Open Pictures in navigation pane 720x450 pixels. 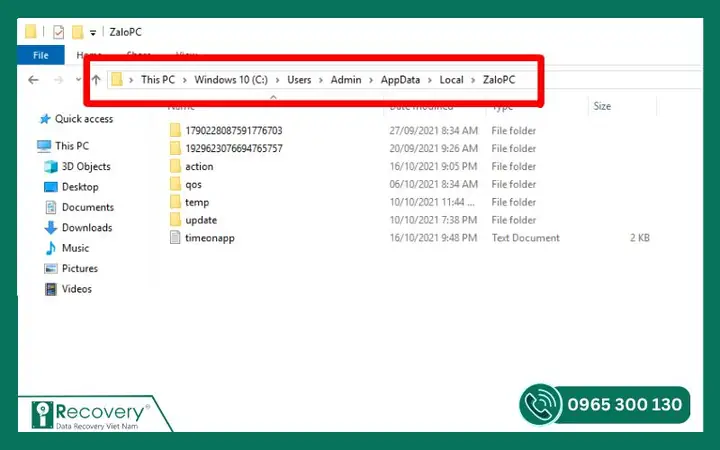pyautogui.click(x=80, y=268)
